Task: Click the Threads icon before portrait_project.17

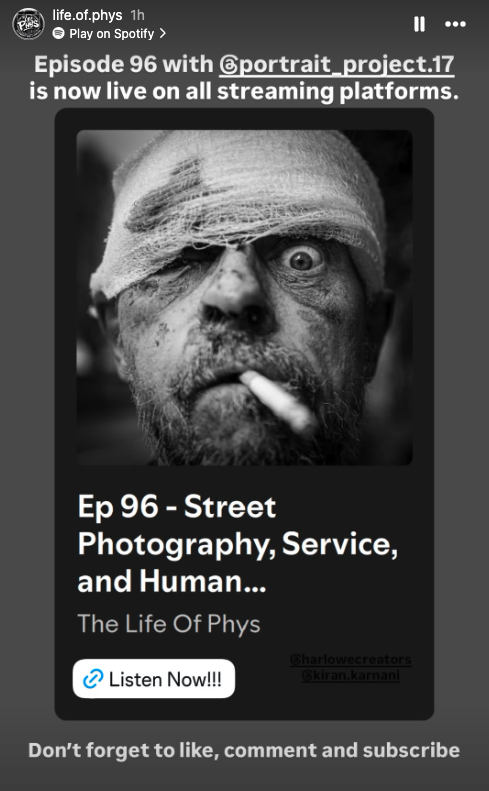Action: [x=228, y=65]
